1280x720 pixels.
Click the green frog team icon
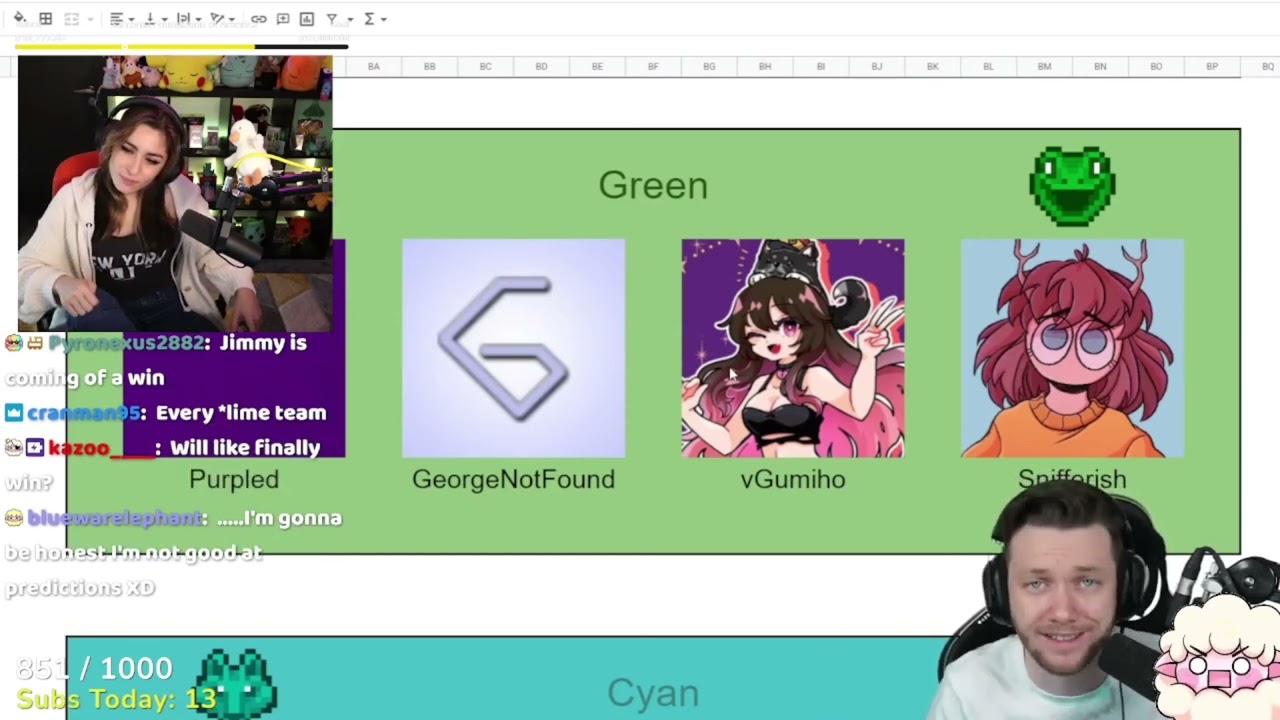(x=1072, y=186)
